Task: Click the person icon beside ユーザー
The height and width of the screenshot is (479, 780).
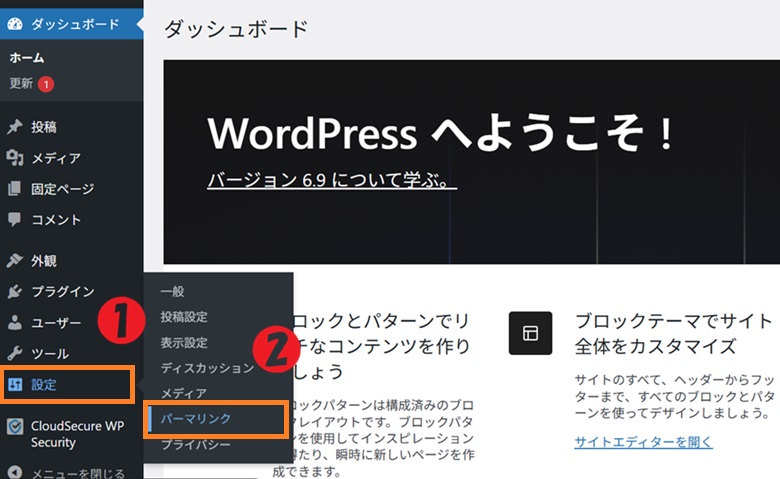Action: point(15,323)
